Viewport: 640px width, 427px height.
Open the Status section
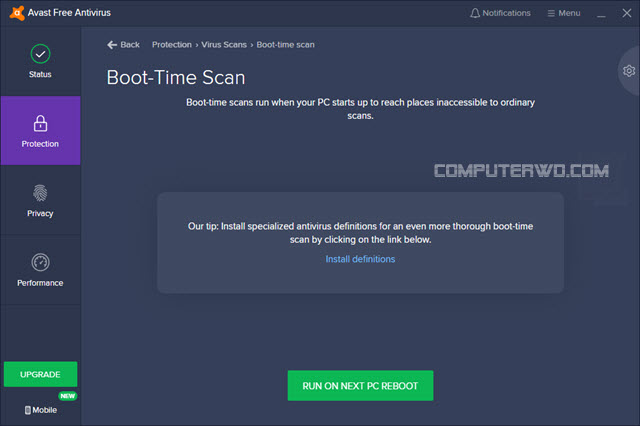point(40,61)
